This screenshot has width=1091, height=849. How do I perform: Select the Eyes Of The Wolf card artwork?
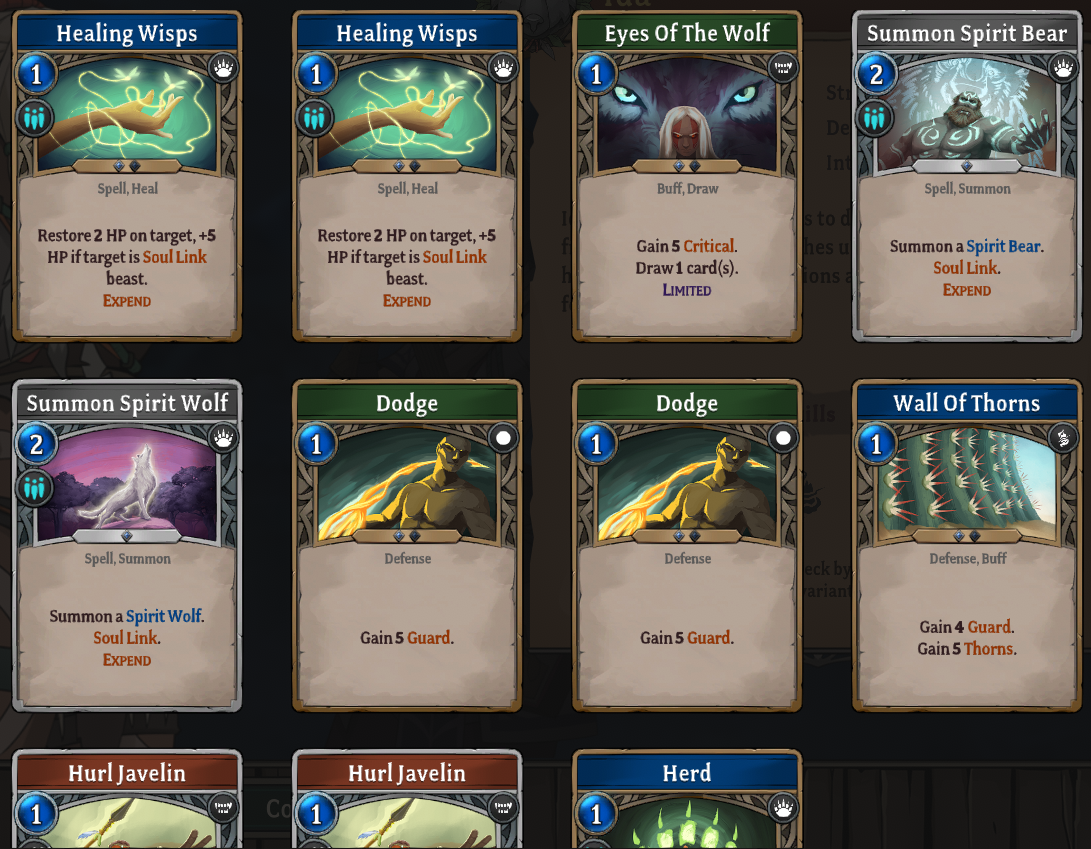(x=687, y=115)
